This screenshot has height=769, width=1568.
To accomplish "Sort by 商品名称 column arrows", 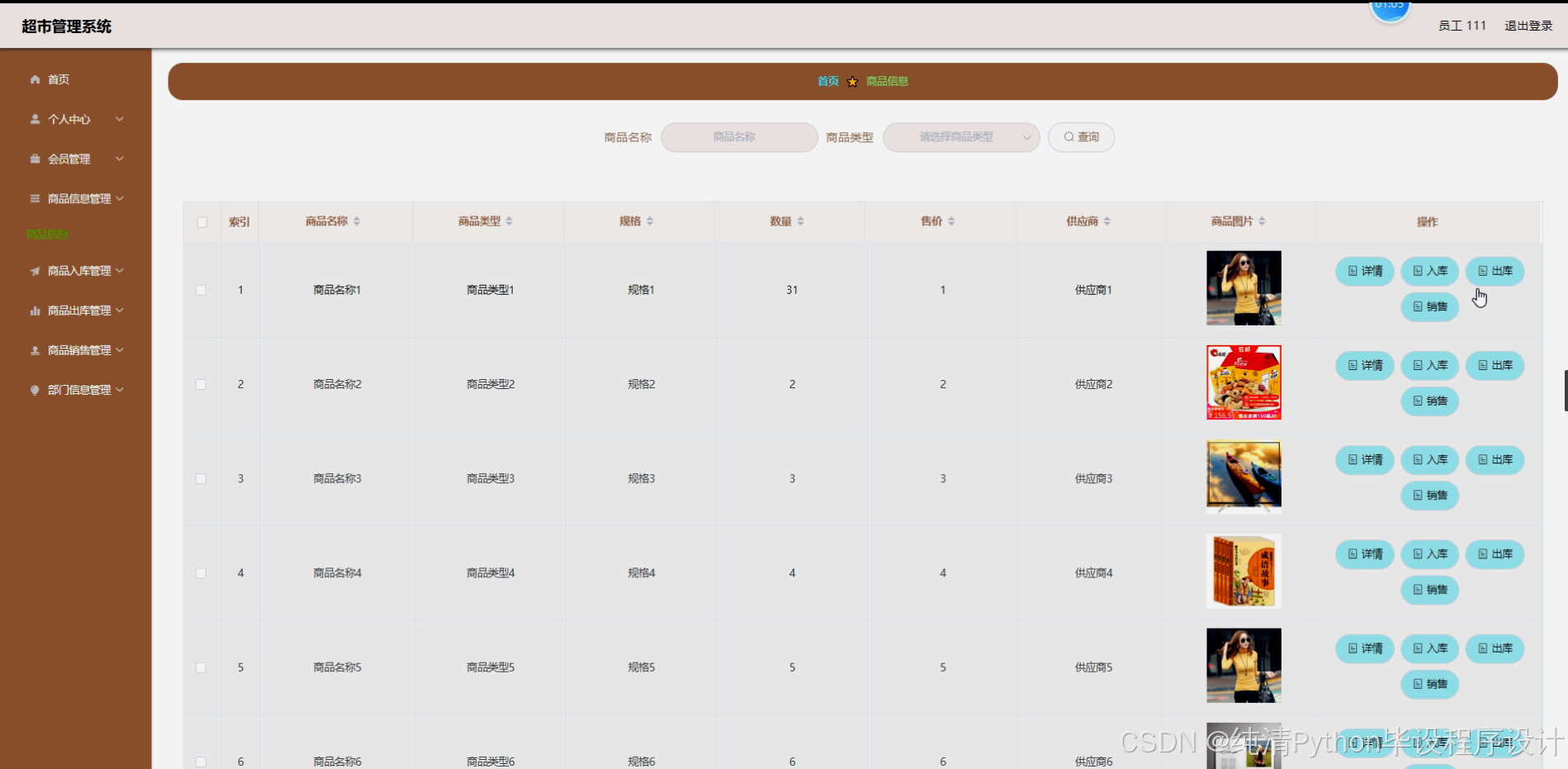I will [x=357, y=221].
